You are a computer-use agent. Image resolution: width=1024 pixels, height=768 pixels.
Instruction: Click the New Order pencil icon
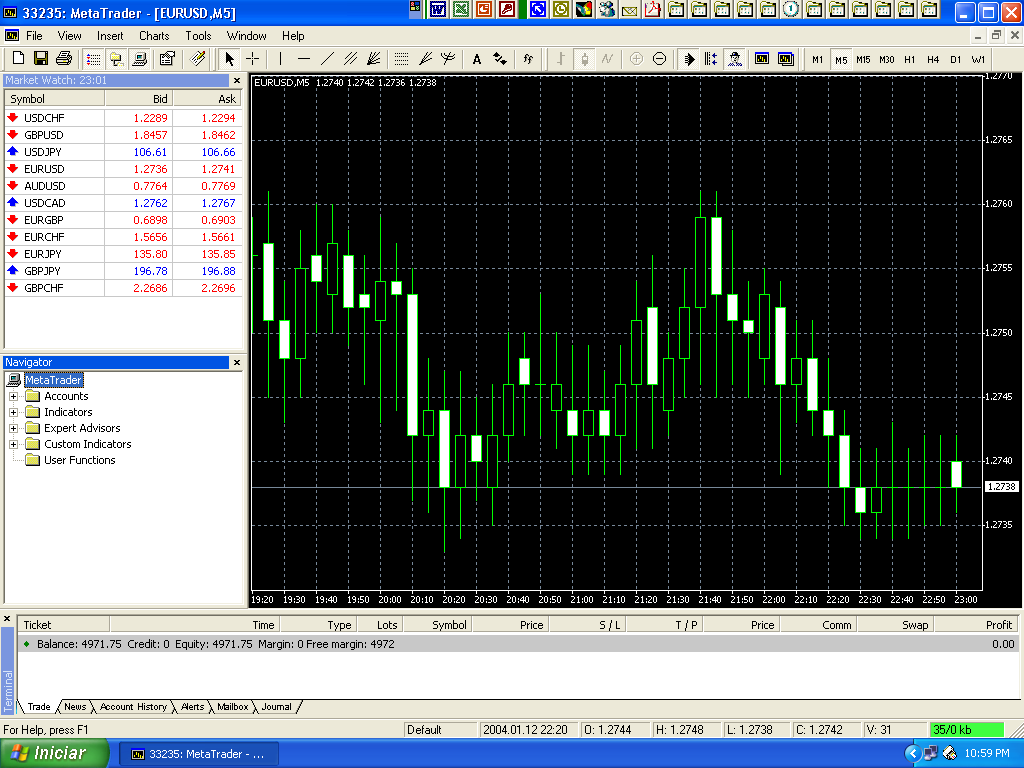tap(197, 59)
